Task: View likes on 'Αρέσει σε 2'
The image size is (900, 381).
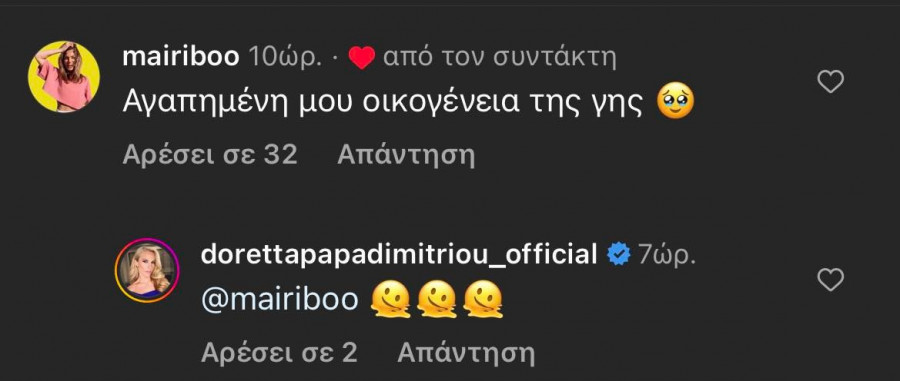Action: tap(280, 353)
